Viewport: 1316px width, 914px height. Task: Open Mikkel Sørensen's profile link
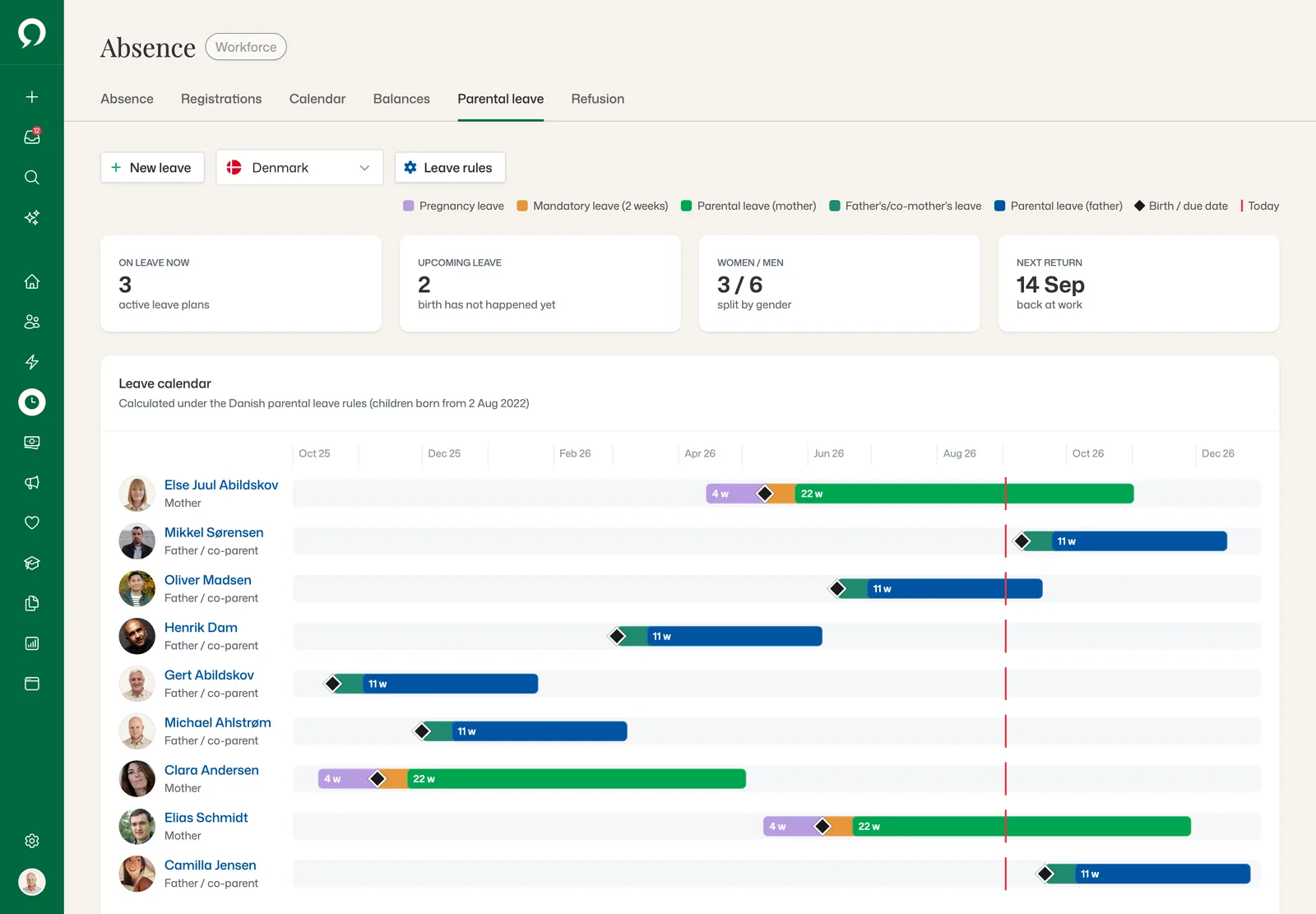214,532
